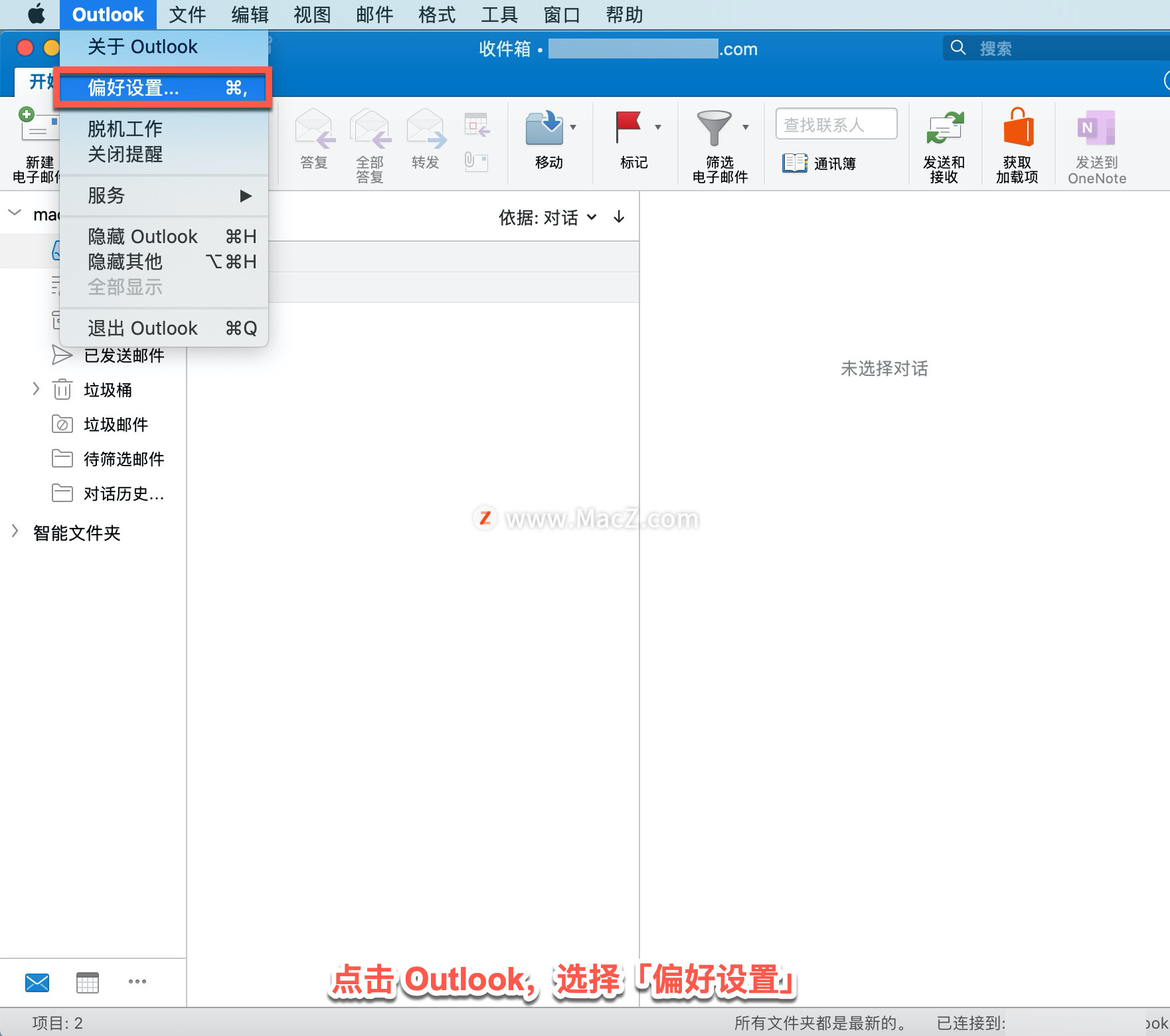Click the 项目: 2 status text
1170x1036 pixels.
(x=57, y=1023)
